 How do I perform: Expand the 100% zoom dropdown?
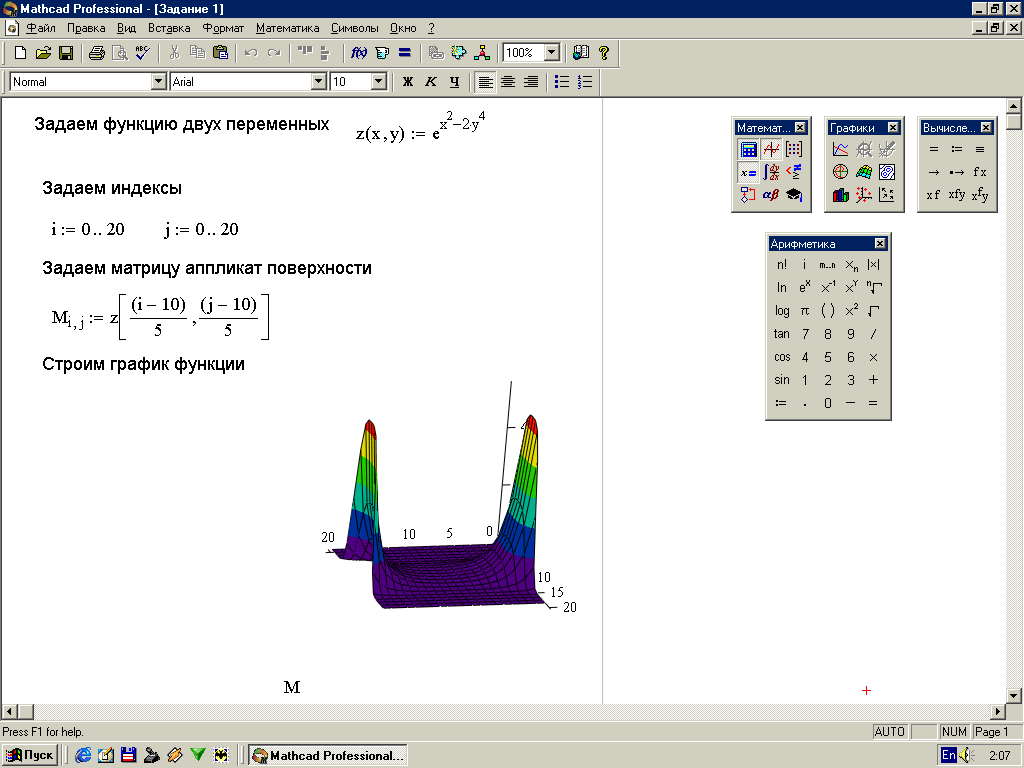(x=552, y=53)
